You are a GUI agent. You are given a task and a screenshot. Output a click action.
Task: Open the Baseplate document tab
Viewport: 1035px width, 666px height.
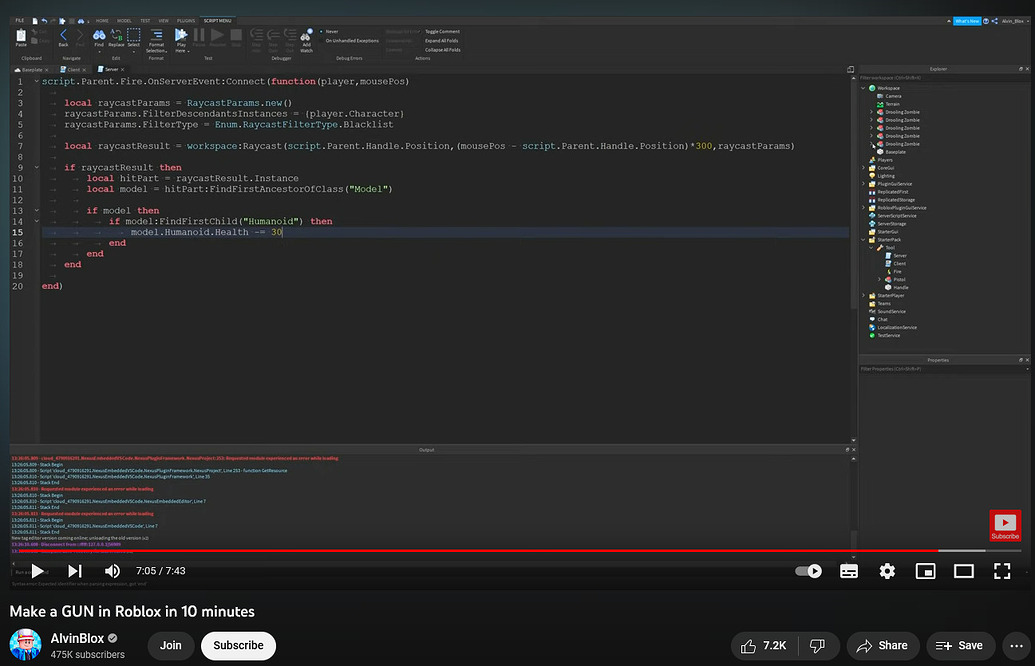click(31, 69)
